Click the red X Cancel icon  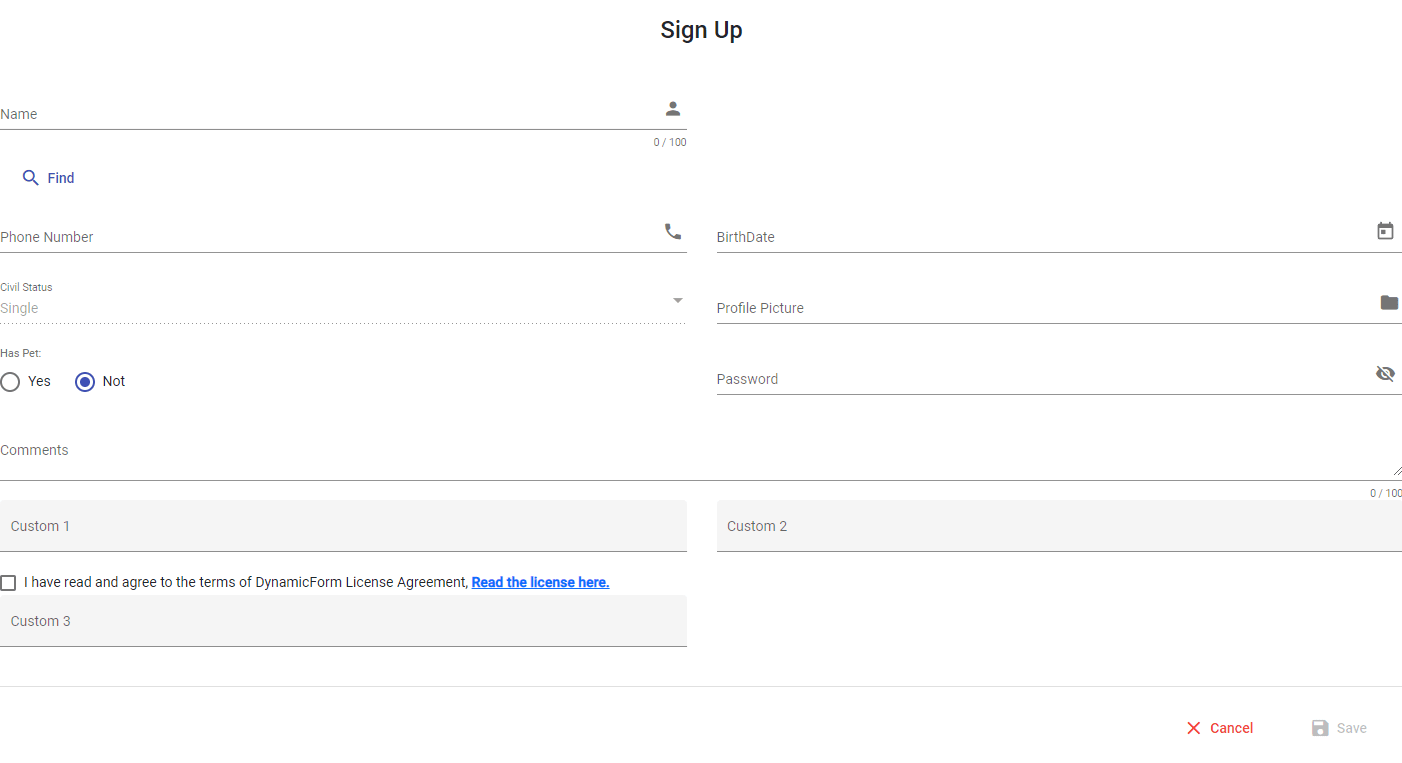(x=1193, y=728)
